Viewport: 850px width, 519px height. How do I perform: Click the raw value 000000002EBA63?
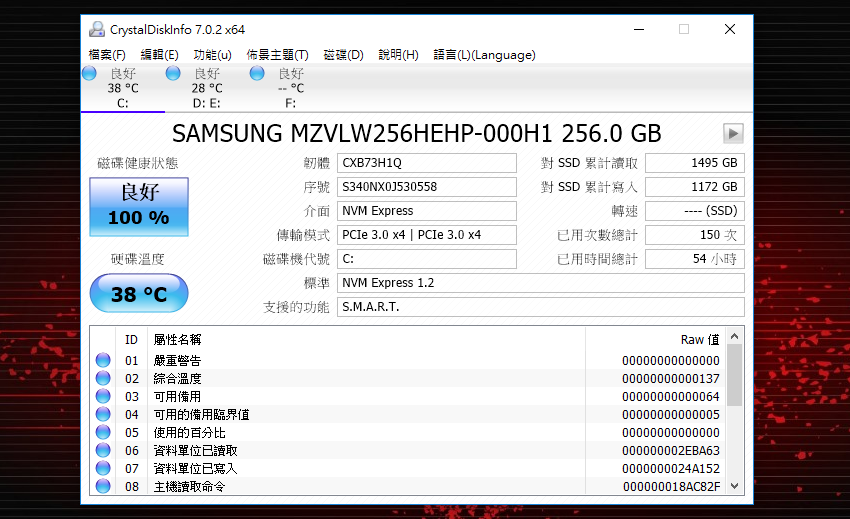tap(671, 451)
